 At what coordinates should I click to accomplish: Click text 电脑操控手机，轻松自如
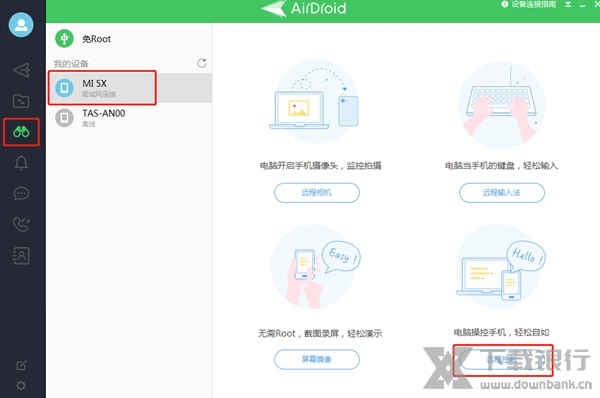pos(501,332)
